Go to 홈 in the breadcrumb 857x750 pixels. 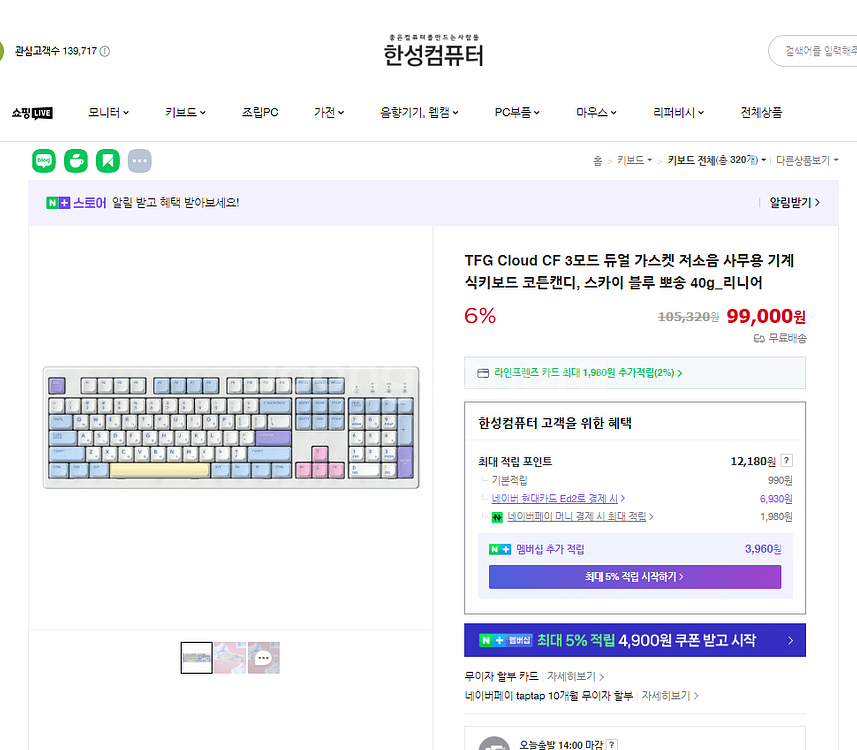coord(597,161)
